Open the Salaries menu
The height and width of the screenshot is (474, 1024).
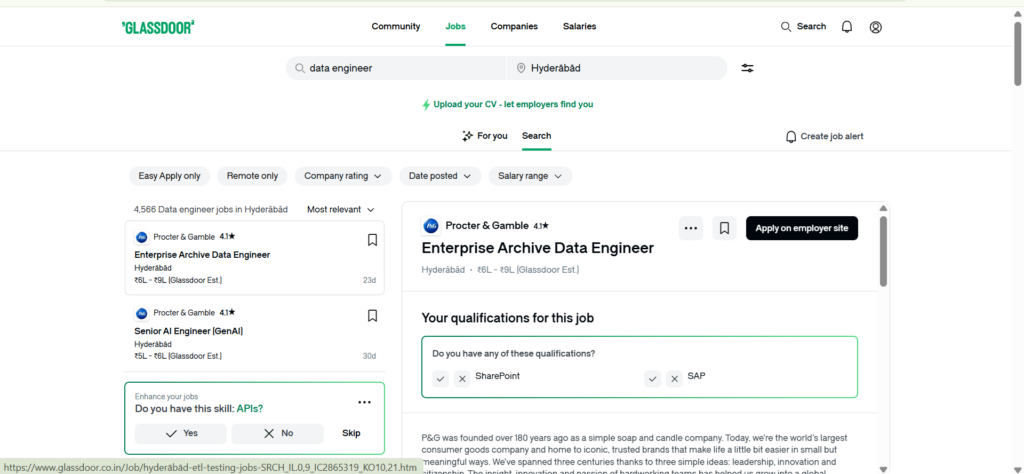(x=579, y=27)
